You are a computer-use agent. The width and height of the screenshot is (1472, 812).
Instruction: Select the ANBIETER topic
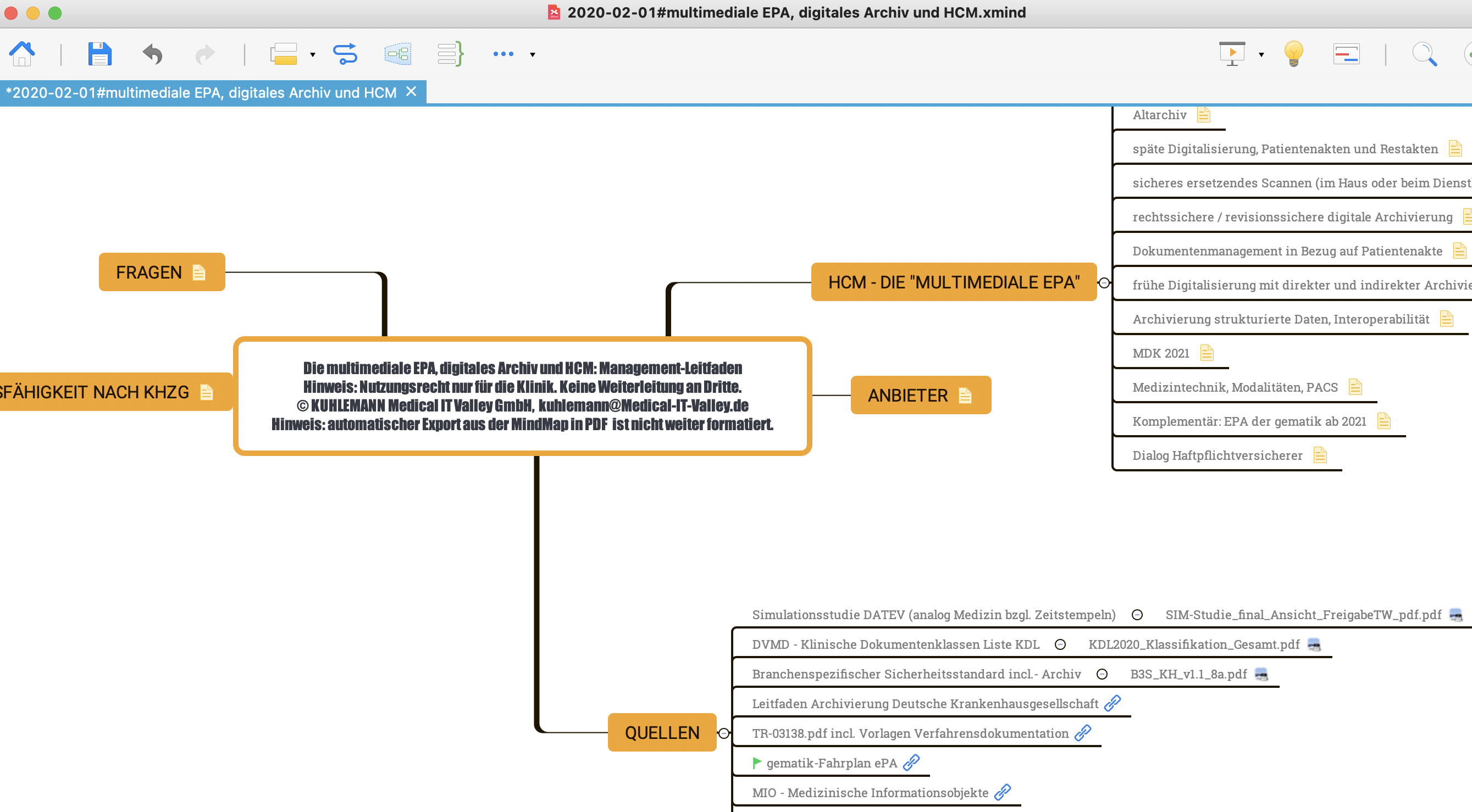[907, 395]
